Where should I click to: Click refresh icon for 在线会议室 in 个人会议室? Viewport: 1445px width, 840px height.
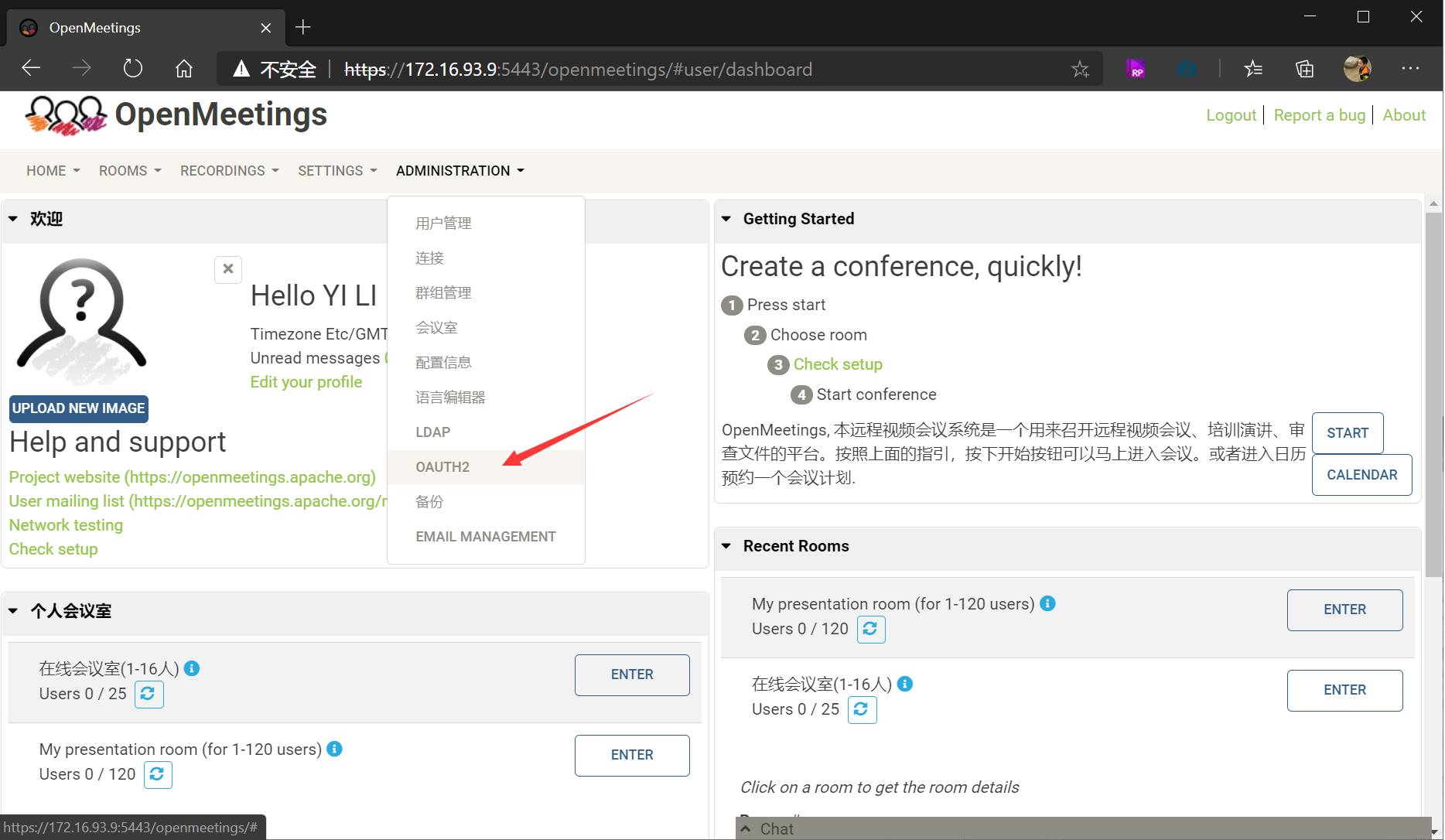(x=149, y=694)
